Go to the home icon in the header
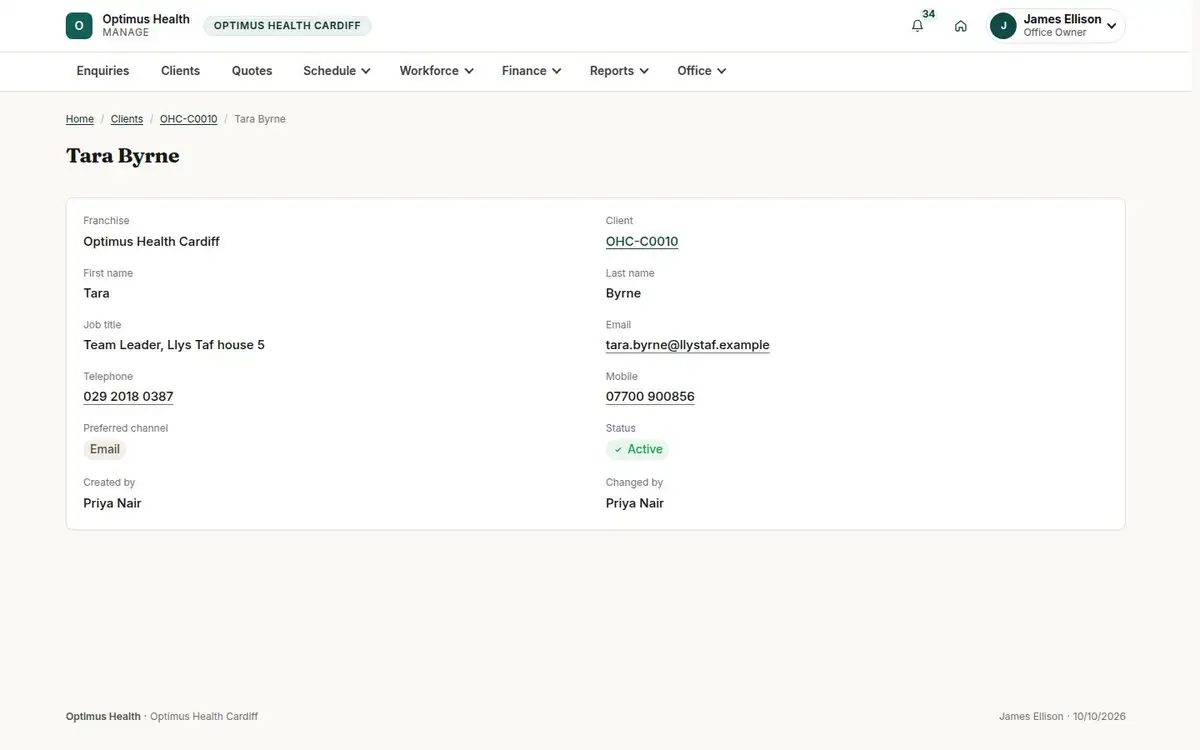The image size is (1200, 750). (x=961, y=26)
